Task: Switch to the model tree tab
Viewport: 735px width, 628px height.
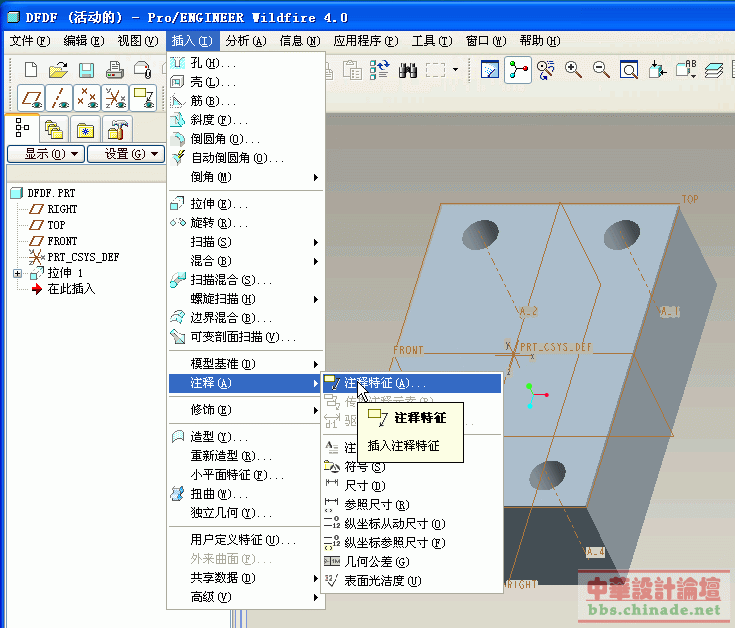Action: coord(22,128)
